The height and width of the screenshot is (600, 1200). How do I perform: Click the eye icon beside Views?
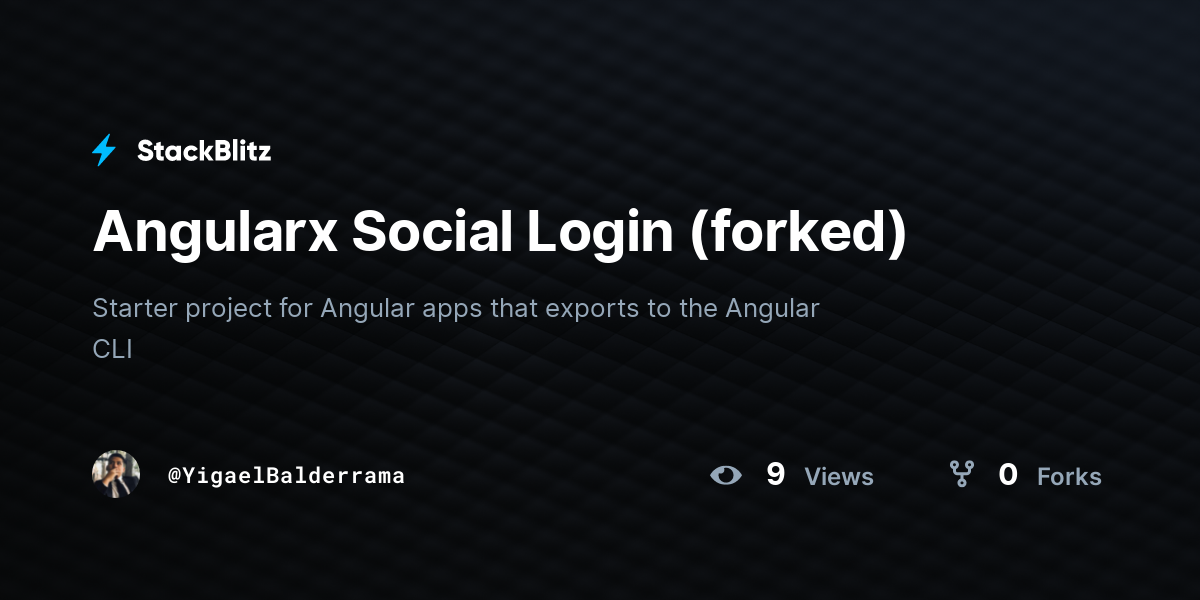click(x=726, y=475)
